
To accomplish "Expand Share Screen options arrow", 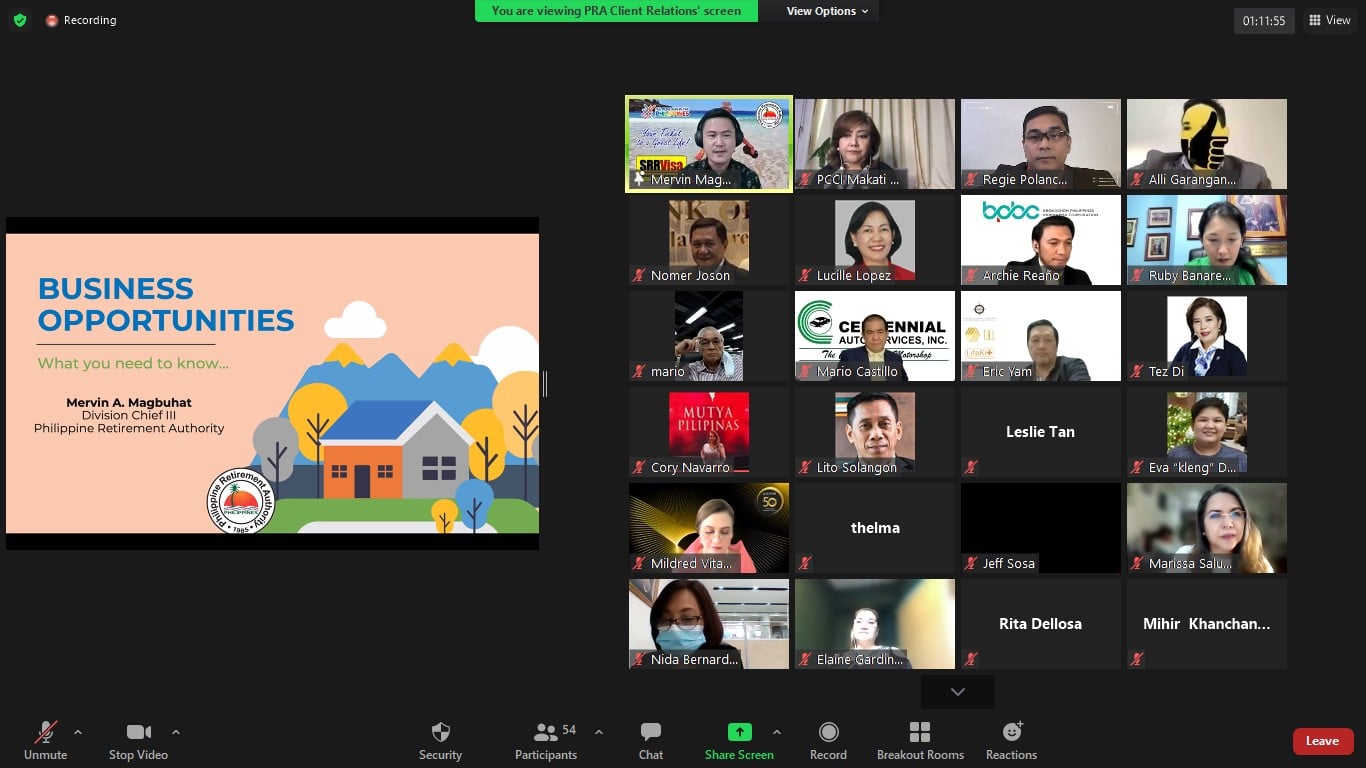I will click(x=777, y=732).
